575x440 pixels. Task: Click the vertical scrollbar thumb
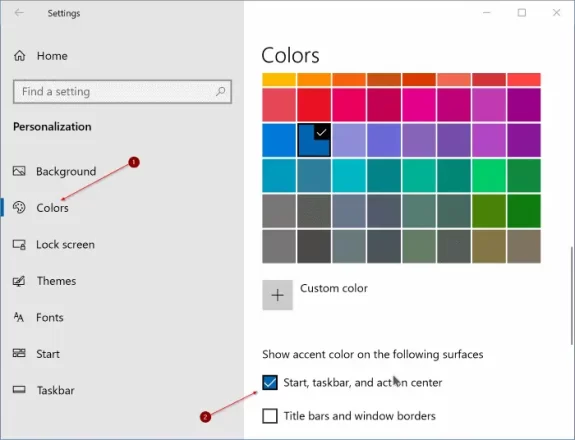click(x=571, y=296)
